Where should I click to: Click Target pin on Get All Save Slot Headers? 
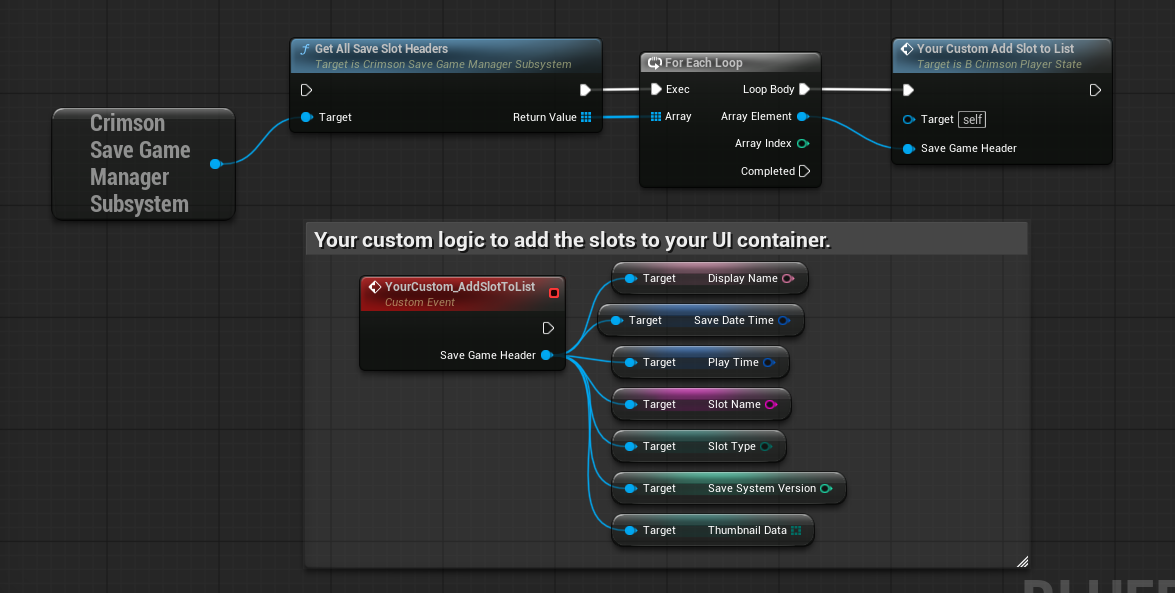[x=306, y=117]
